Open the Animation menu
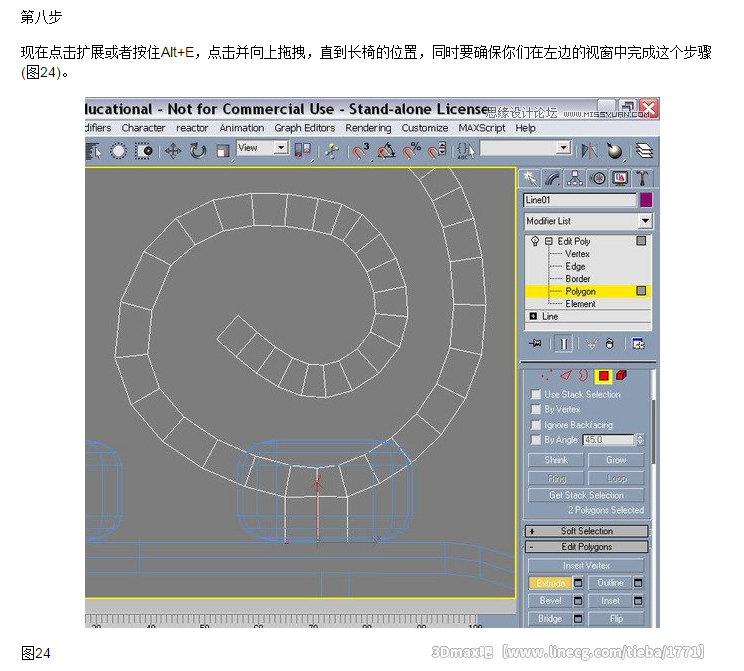 point(242,128)
